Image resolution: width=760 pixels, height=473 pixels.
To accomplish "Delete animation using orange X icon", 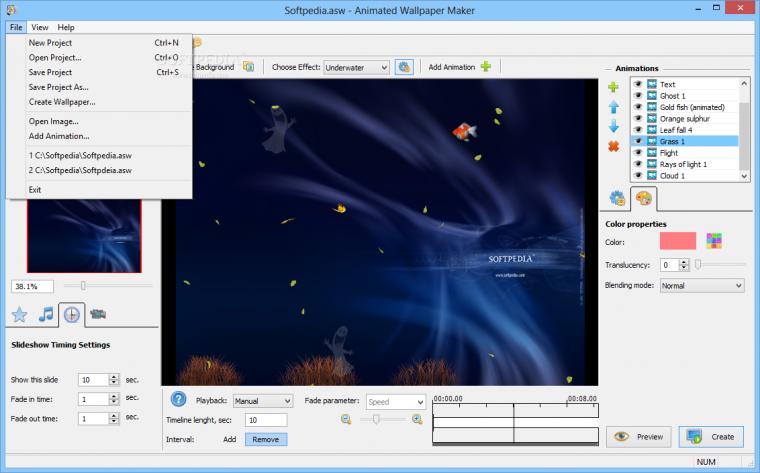I will click(614, 146).
